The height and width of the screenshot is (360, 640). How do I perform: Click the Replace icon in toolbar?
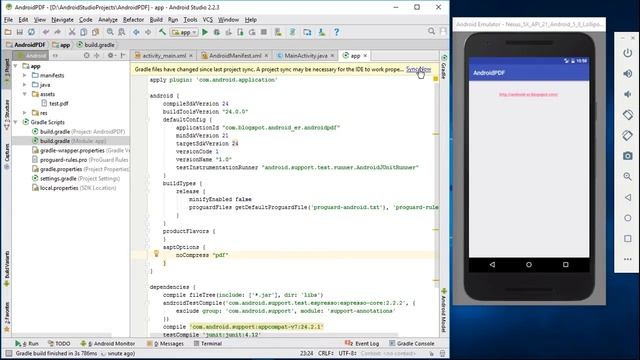pos(122,32)
